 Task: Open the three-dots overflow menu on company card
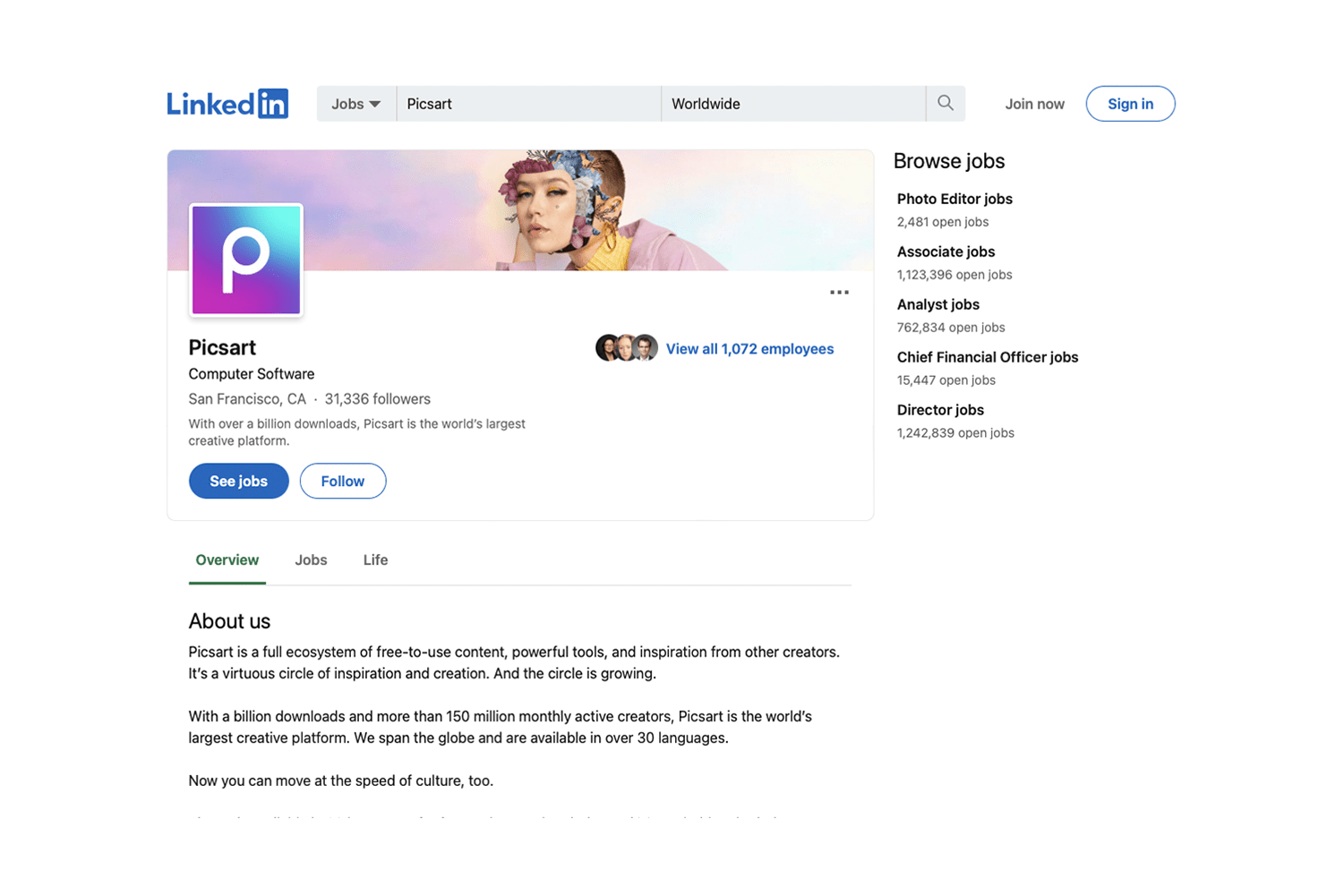pos(839,292)
